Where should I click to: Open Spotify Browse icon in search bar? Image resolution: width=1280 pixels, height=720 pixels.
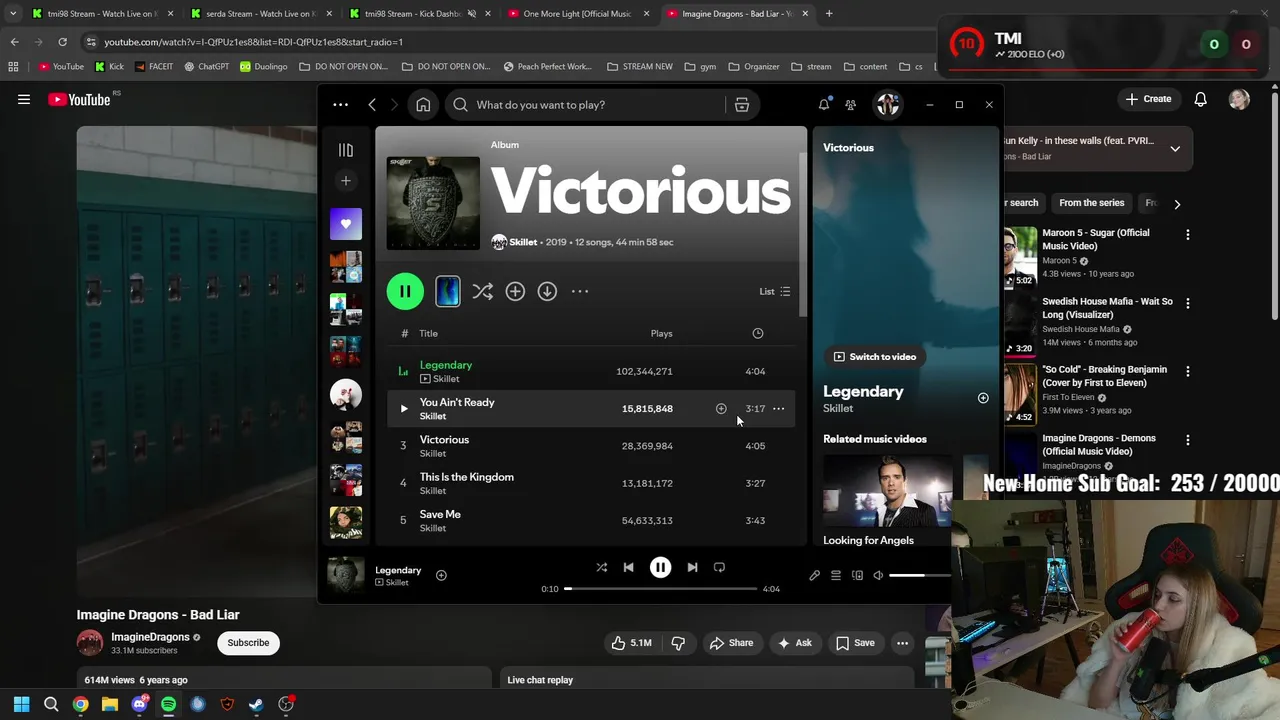(x=742, y=105)
